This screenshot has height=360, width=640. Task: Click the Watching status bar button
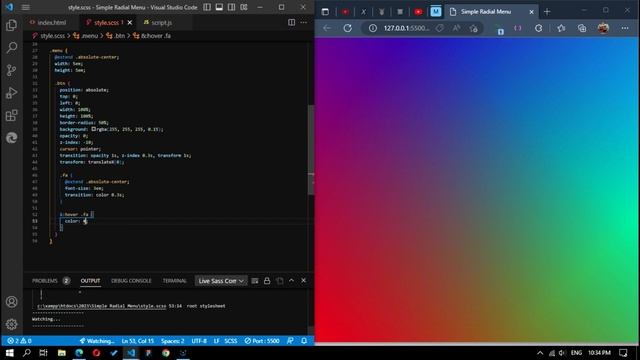tap(97, 340)
